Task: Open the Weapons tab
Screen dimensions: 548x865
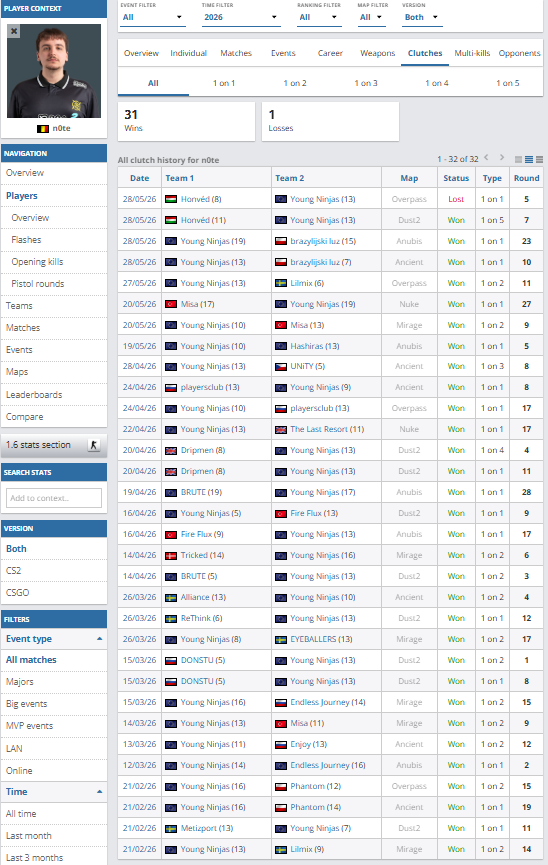Action: tap(377, 53)
